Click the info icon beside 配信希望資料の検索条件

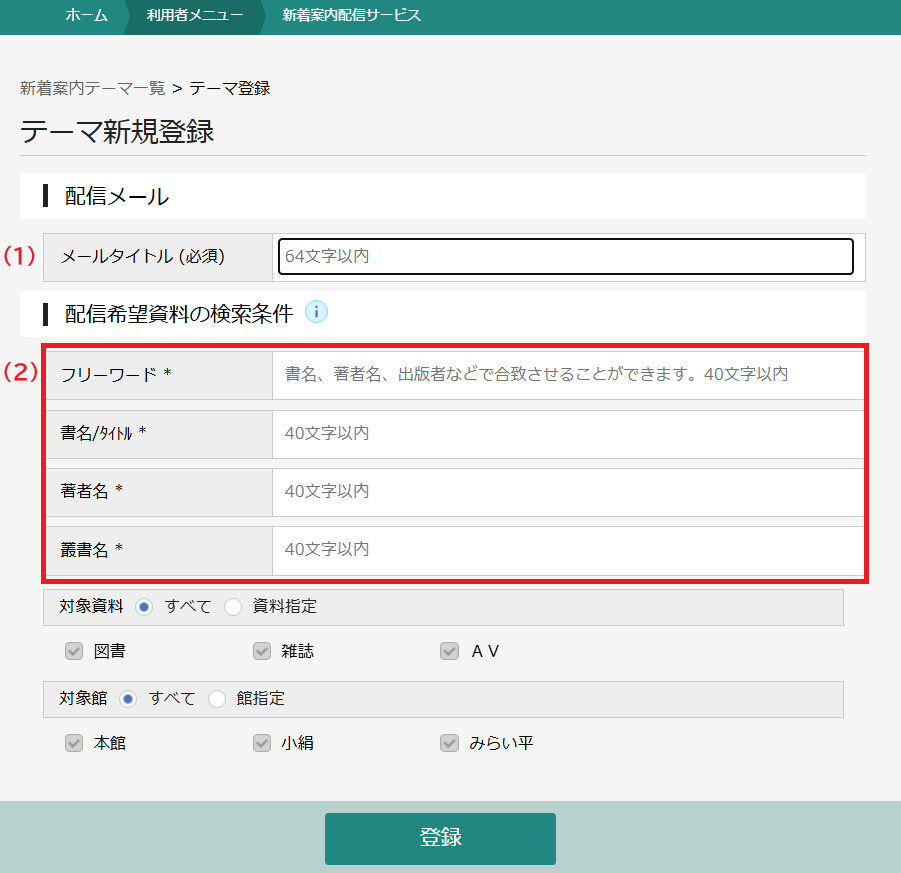[316, 312]
